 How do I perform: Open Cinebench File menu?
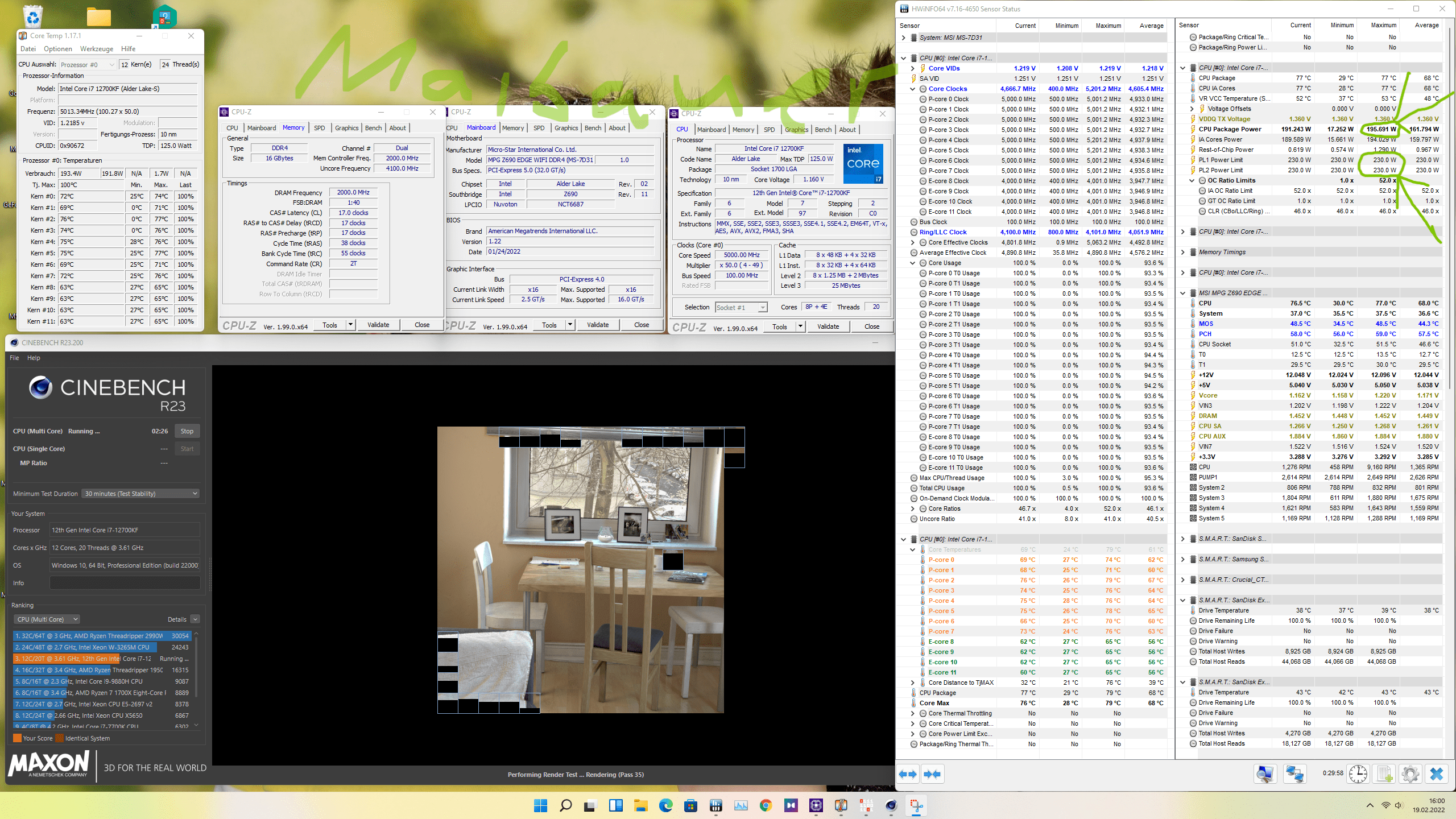click(x=14, y=358)
